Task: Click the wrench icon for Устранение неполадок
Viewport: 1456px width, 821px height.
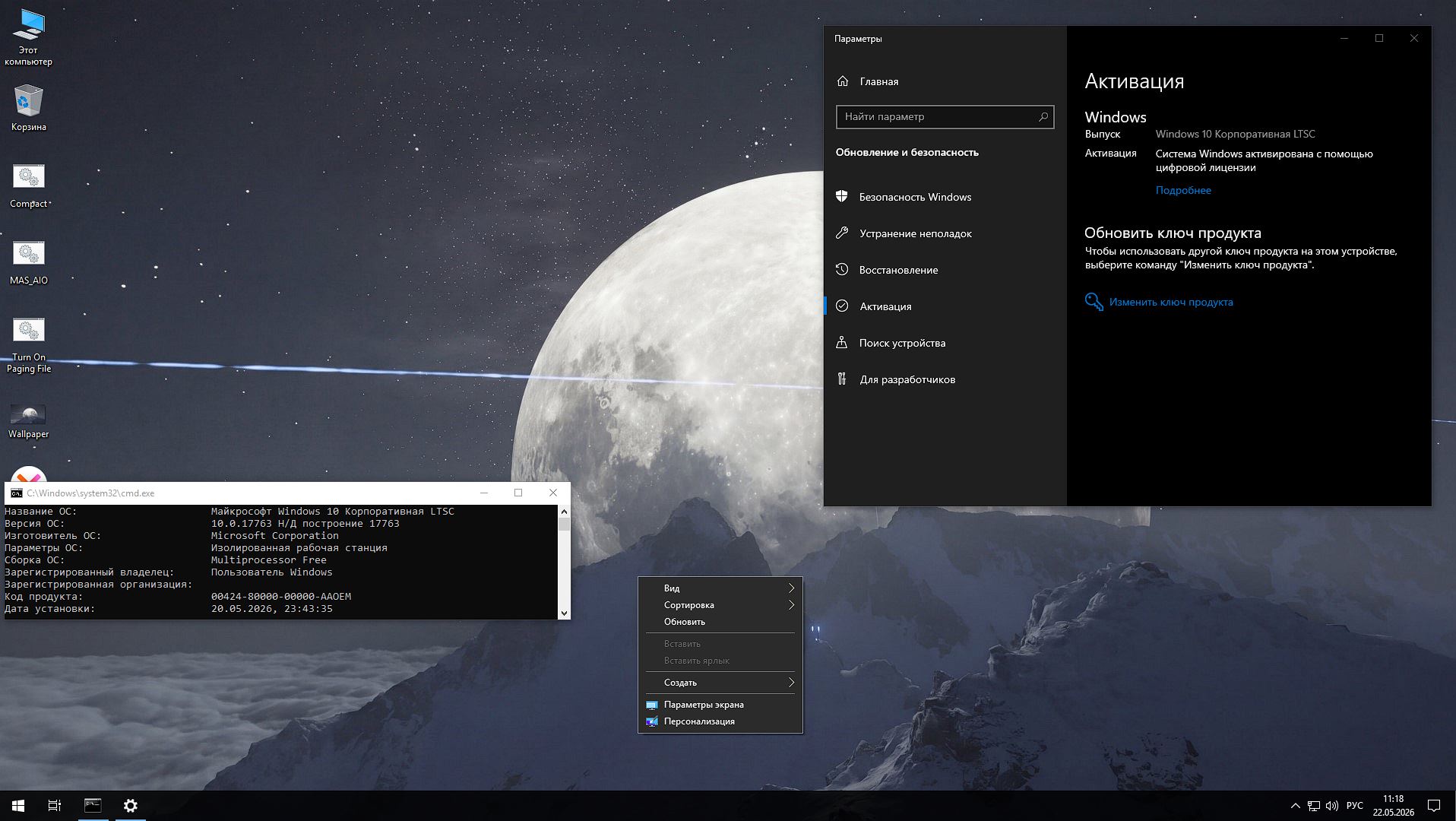Action: click(x=842, y=233)
